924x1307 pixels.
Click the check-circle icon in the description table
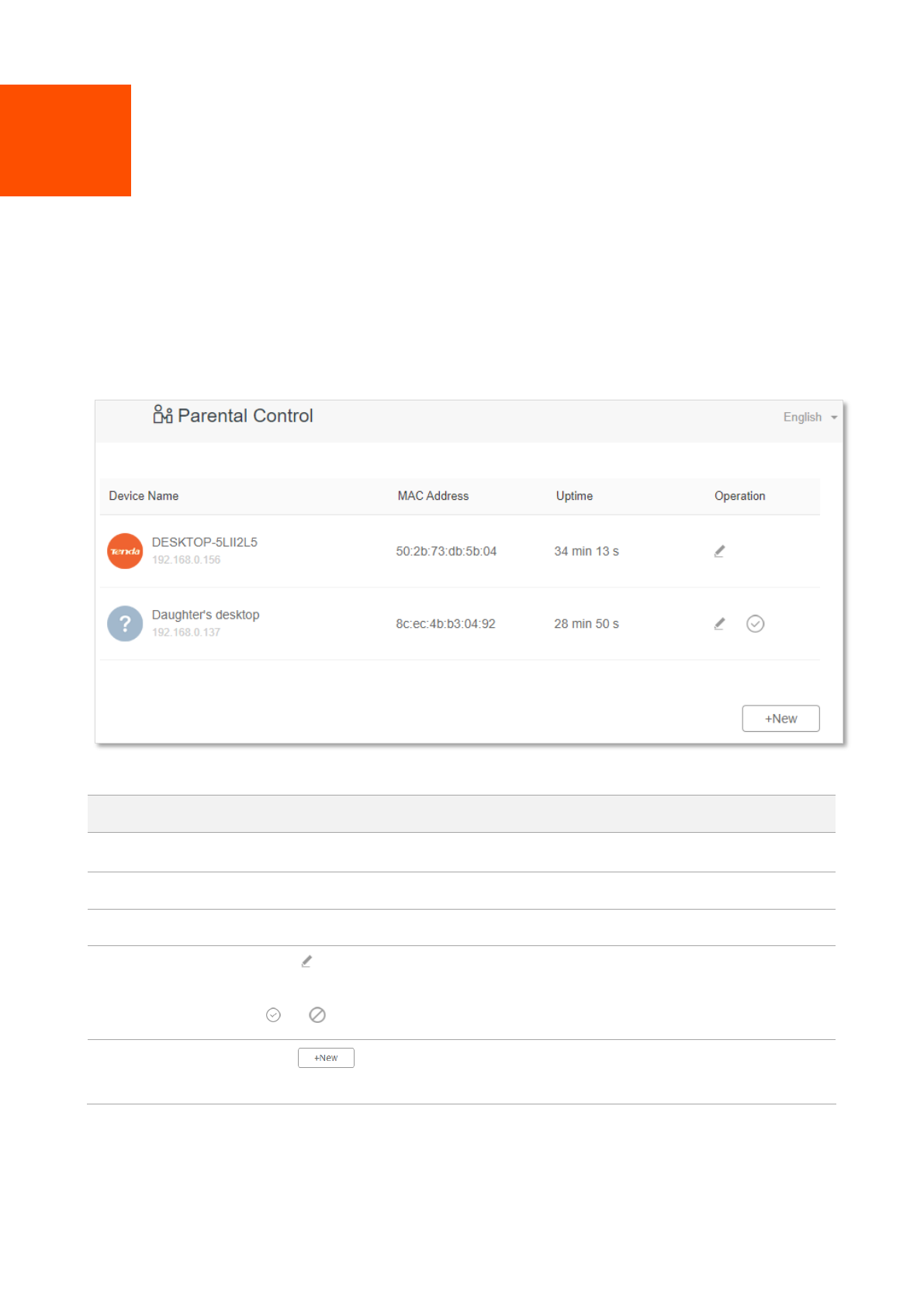point(273,1015)
